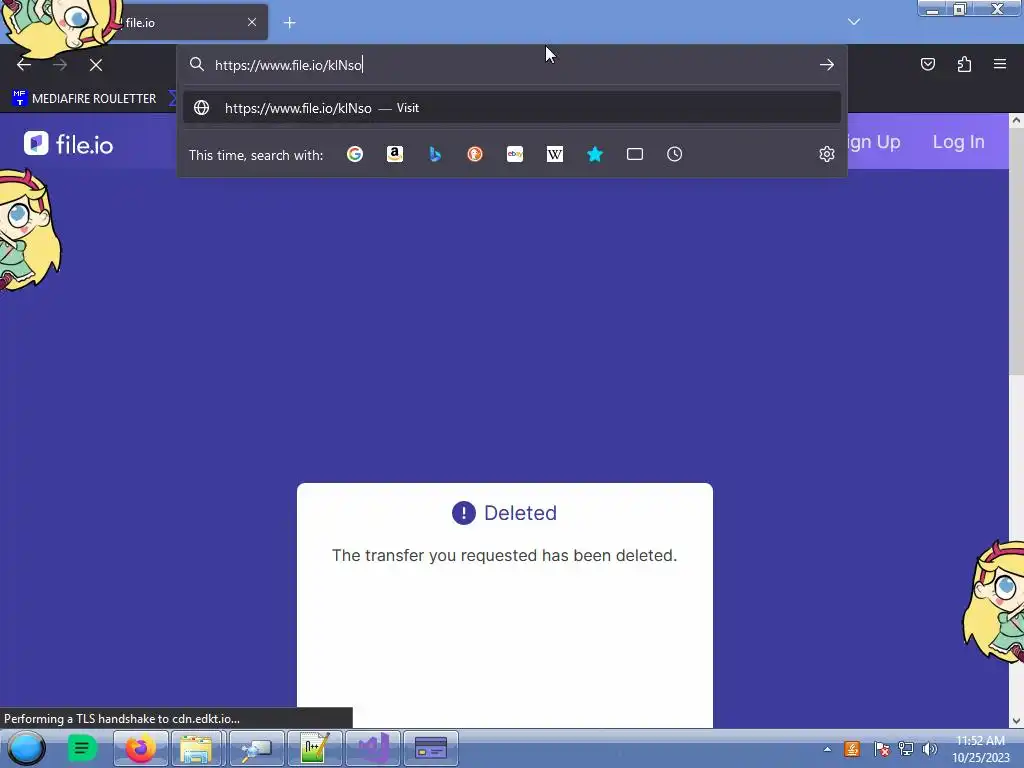The width and height of the screenshot is (1024, 768).
Task: Open the Extensions puzzle icon
Action: [x=964, y=64]
